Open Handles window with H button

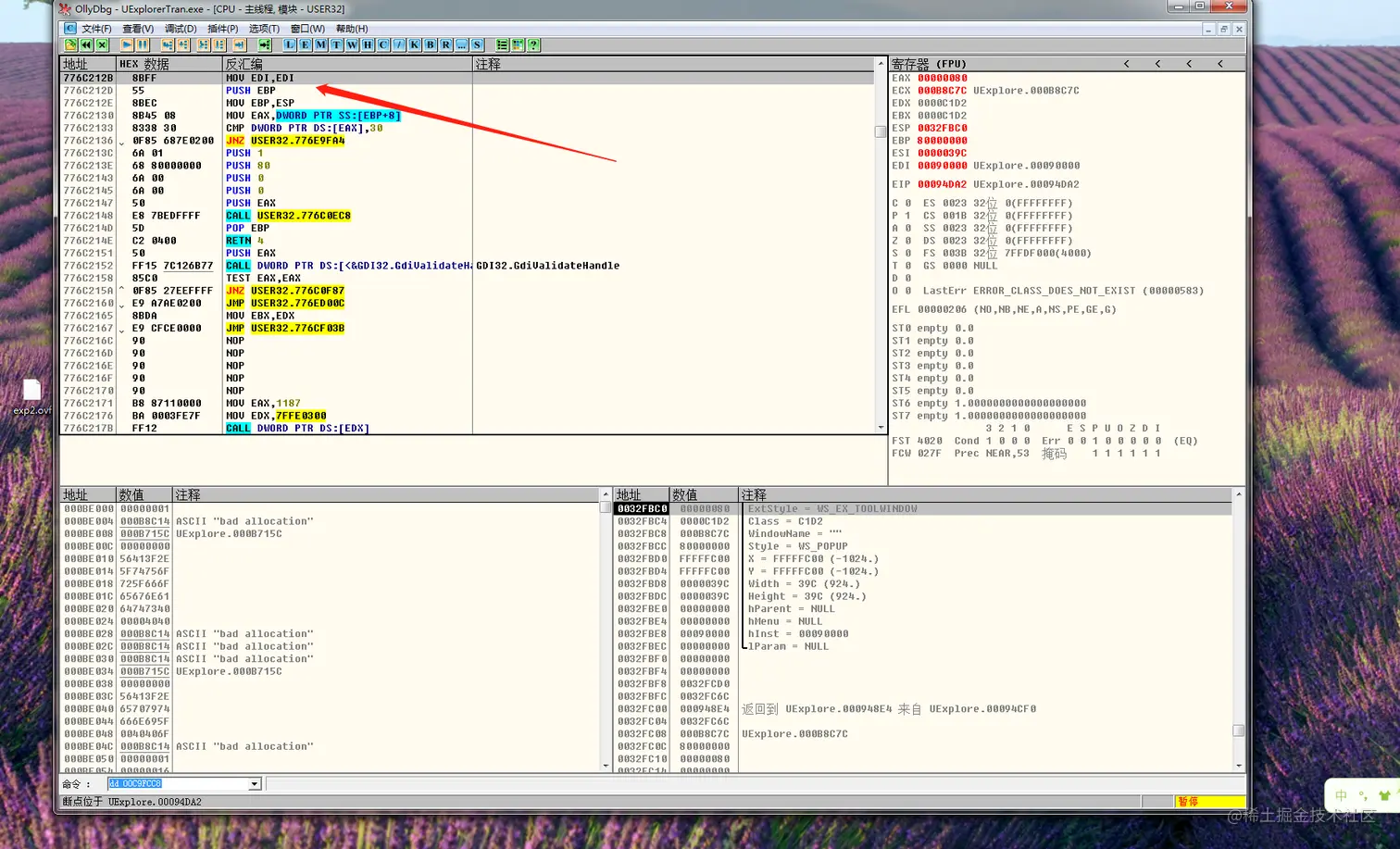click(x=368, y=44)
